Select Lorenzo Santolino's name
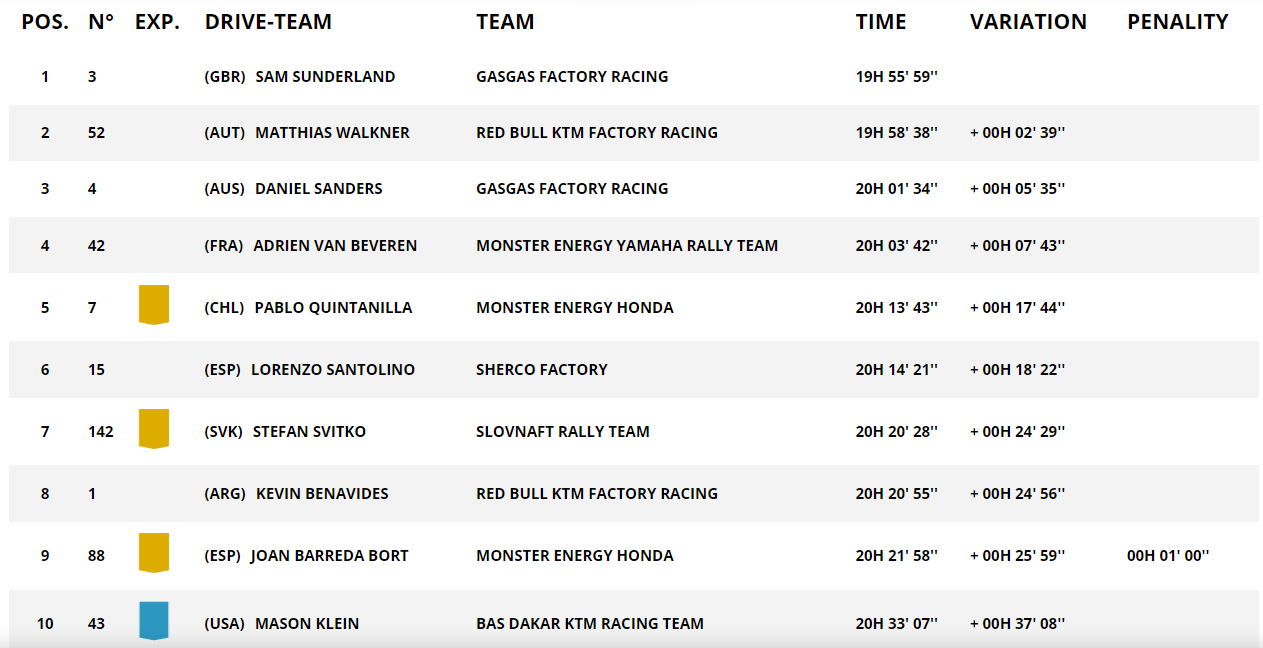 332,370
